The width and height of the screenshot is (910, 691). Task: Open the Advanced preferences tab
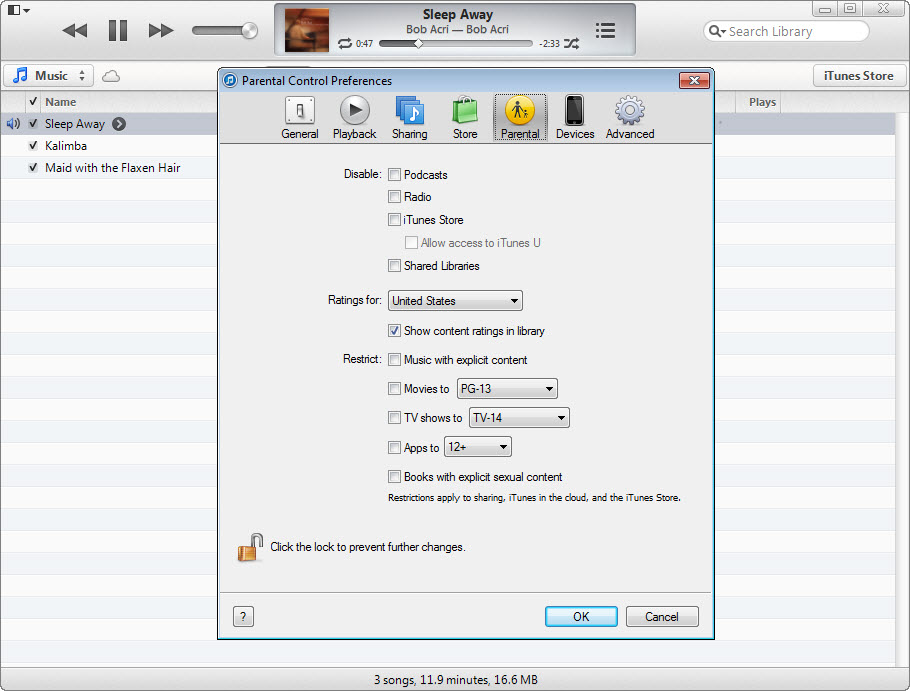(x=630, y=118)
